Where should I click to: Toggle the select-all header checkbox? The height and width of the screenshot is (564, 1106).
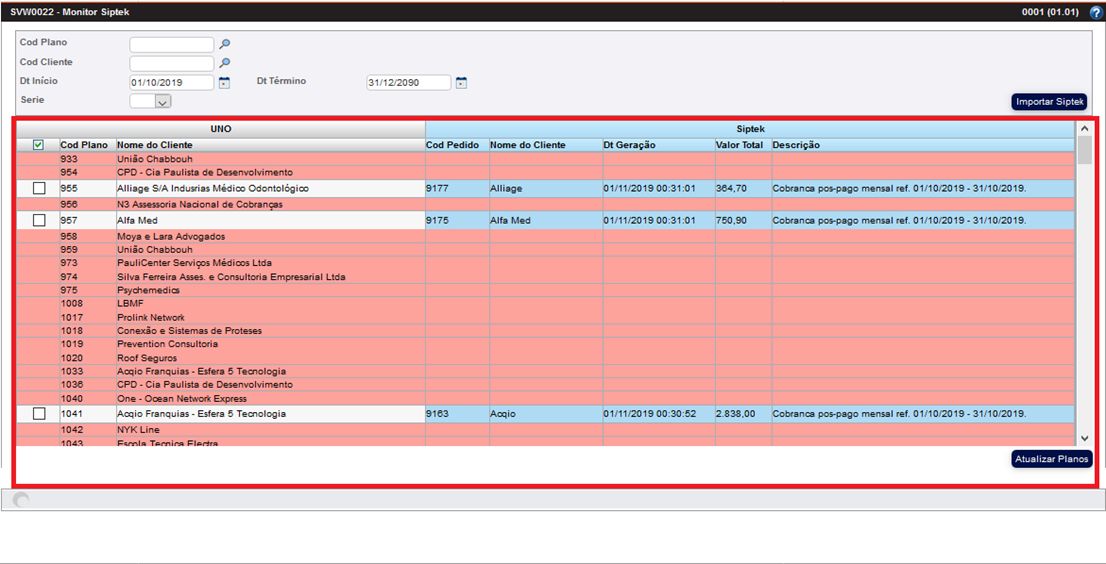coord(39,145)
